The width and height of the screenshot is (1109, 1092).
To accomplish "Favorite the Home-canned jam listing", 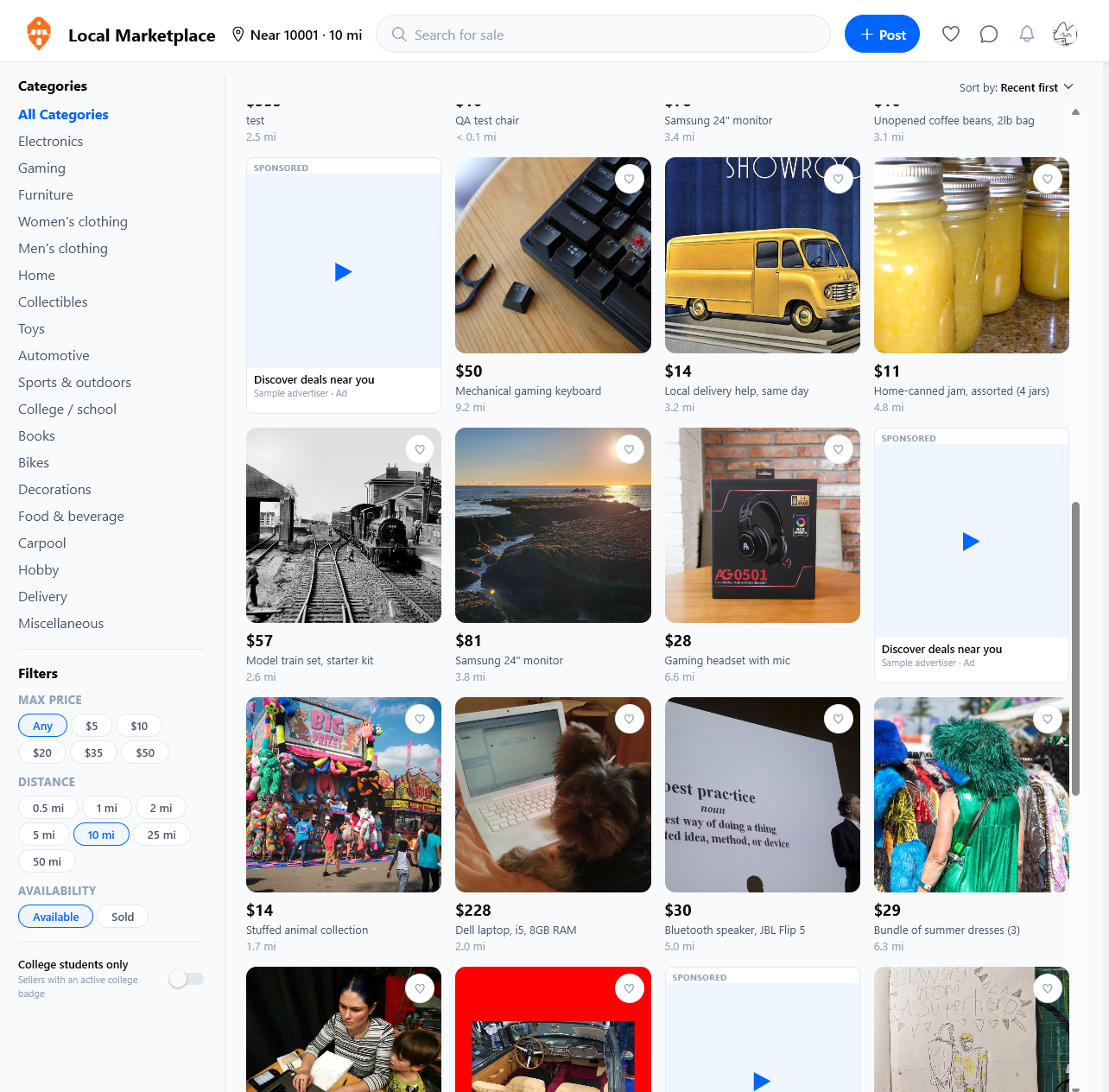I will coord(1048,179).
